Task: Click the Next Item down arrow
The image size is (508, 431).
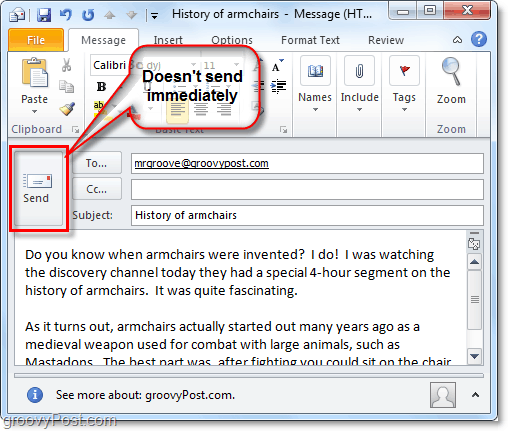Action: click(x=131, y=15)
